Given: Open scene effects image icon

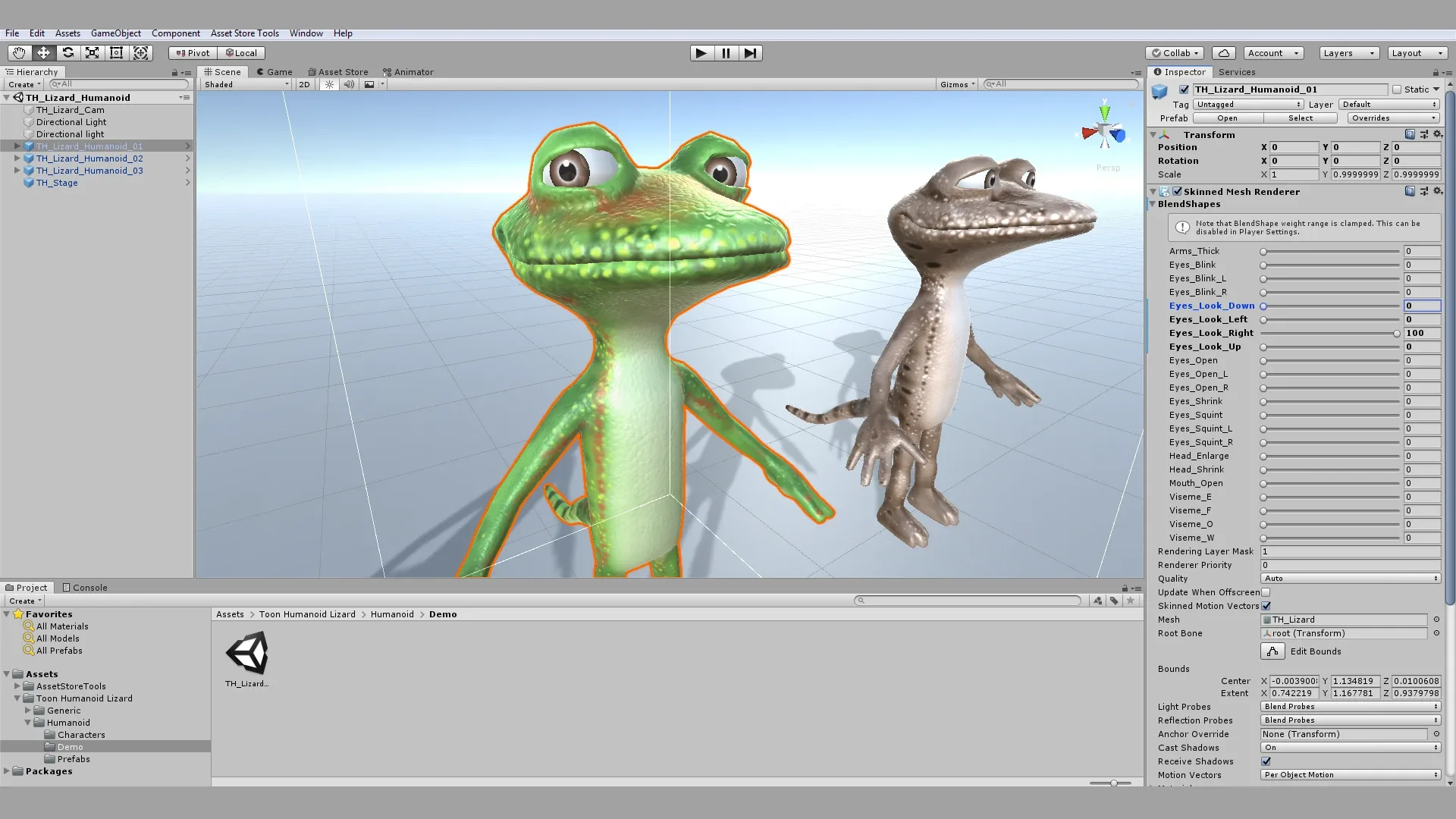Looking at the screenshot, I should pos(369,84).
